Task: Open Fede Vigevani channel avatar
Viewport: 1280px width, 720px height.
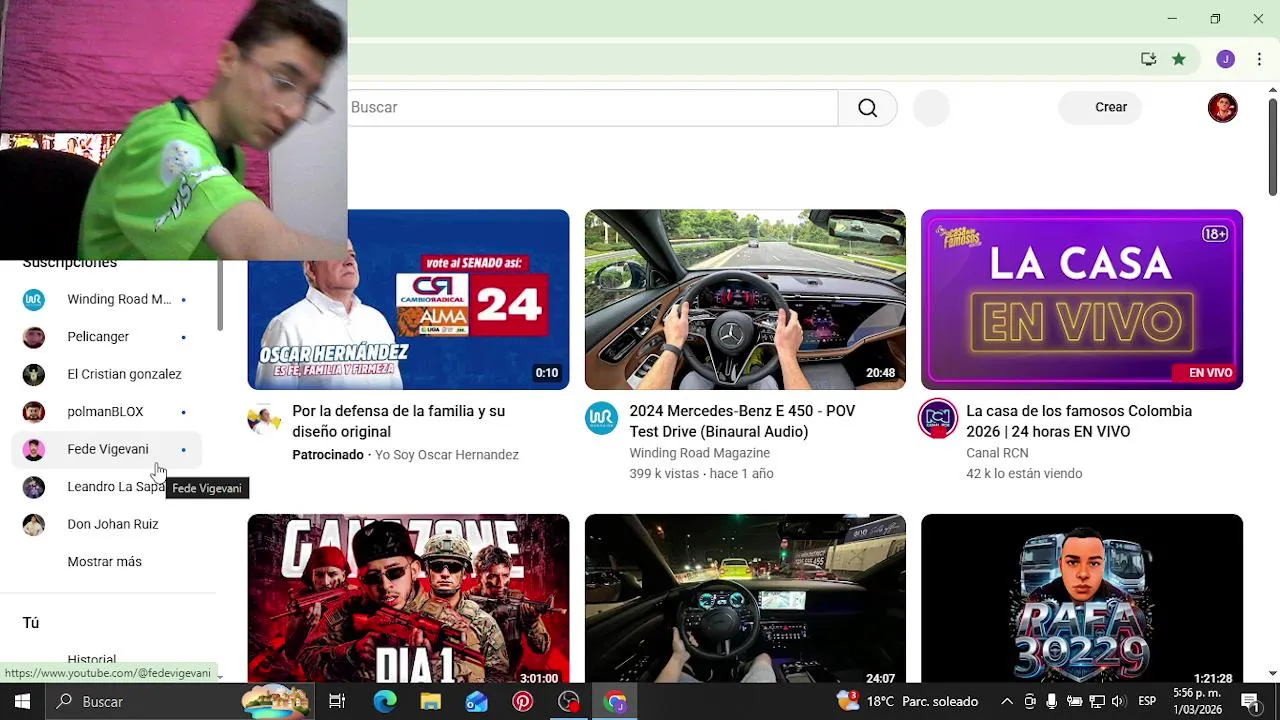Action: coord(34,449)
